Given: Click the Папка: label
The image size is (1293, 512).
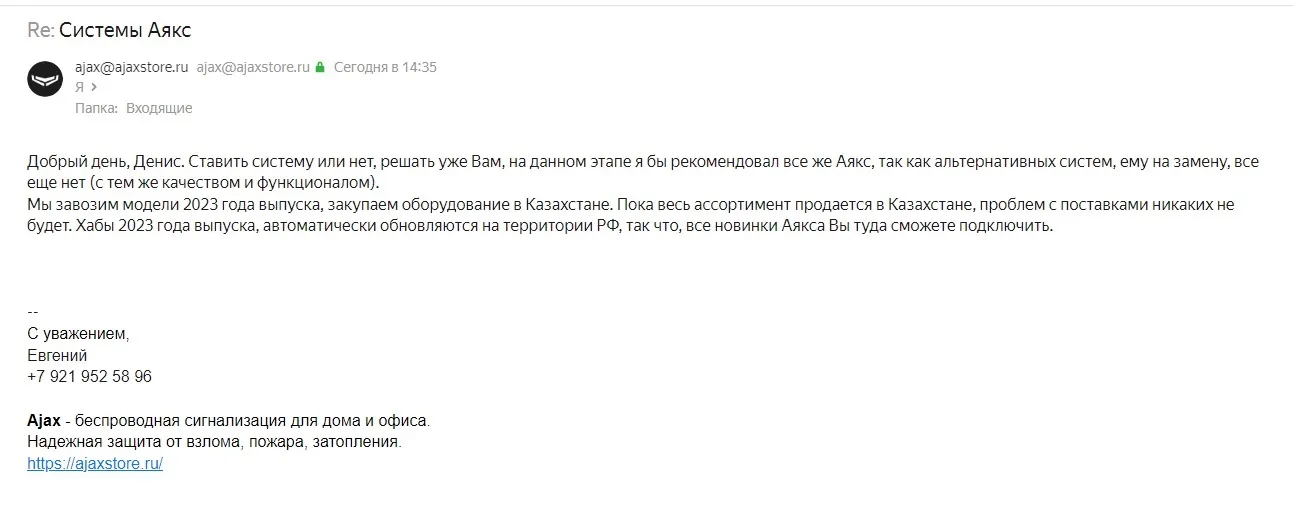Looking at the screenshot, I should point(97,108).
